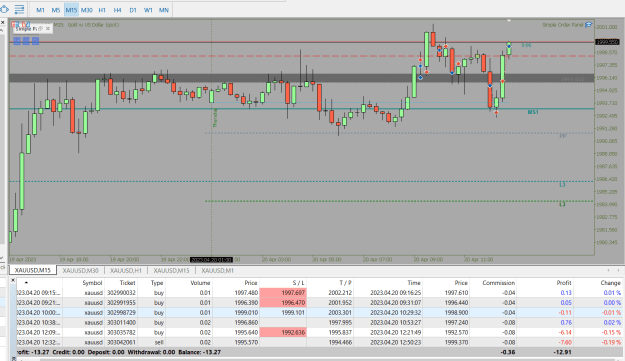Click the third blue button on the chart panel
The image size is (625, 361).
click(35, 41)
